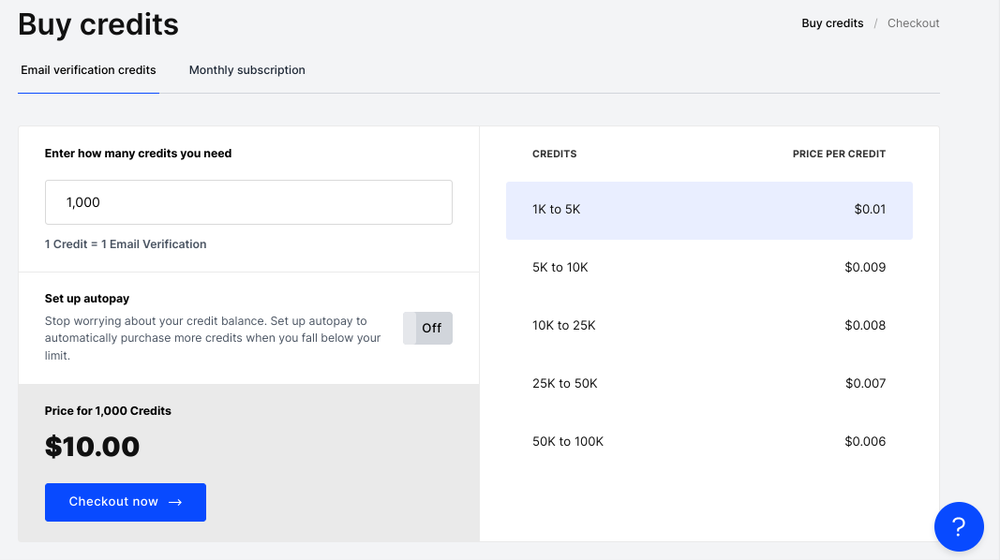The height and width of the screenshot is (560, 1000).
Task: Switch to Monthly subscription tab
Action: click(247, 70)
